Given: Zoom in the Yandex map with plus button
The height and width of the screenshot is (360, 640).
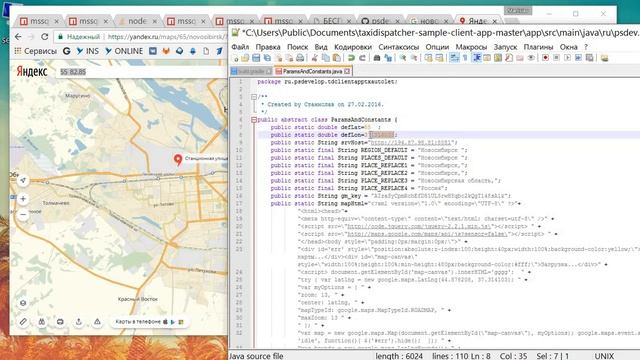Looking at the screenshot, I should coord(23,199).
